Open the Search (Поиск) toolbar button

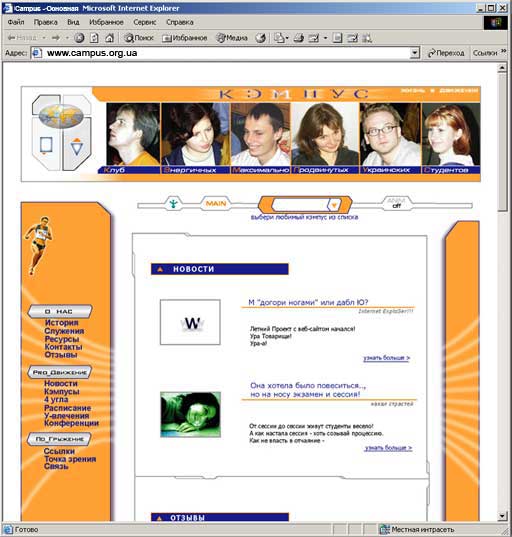[138, 38]
